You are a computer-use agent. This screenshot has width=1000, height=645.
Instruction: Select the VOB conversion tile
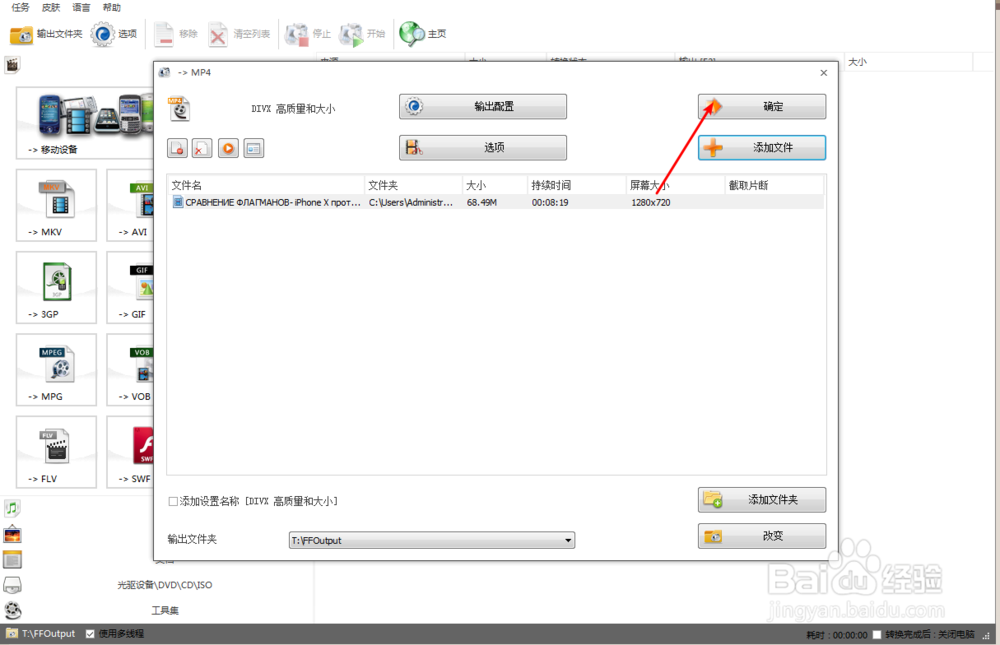pyautogui.click(x=130, y=370)
